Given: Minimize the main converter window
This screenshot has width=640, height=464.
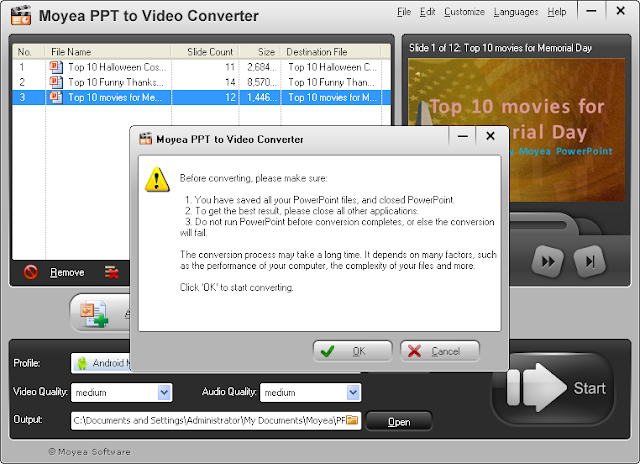Looking at the screenshot, I should pyautogui.click(x=591, y=11).
